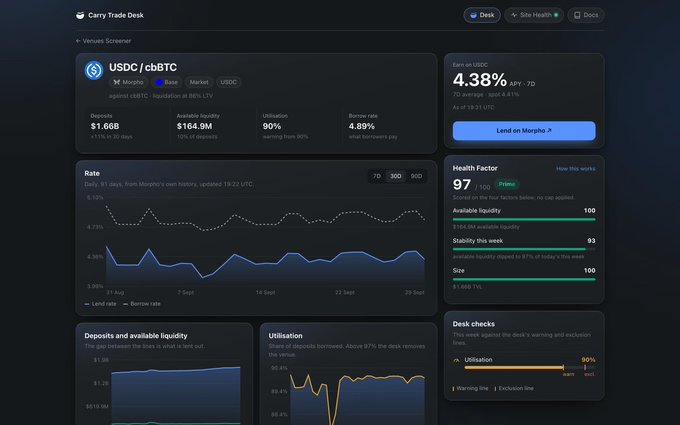Click the Deposits and available liquidity chart

click(175, 392)
